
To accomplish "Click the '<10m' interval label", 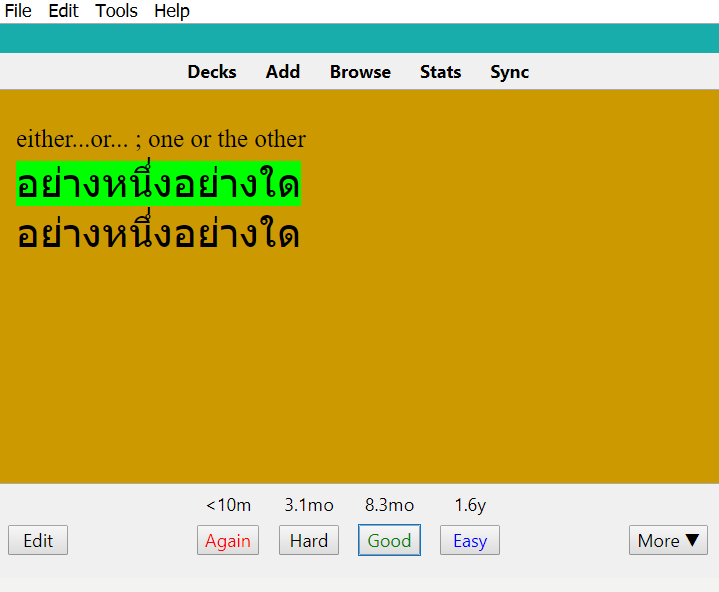I will (x=228, y=505).
